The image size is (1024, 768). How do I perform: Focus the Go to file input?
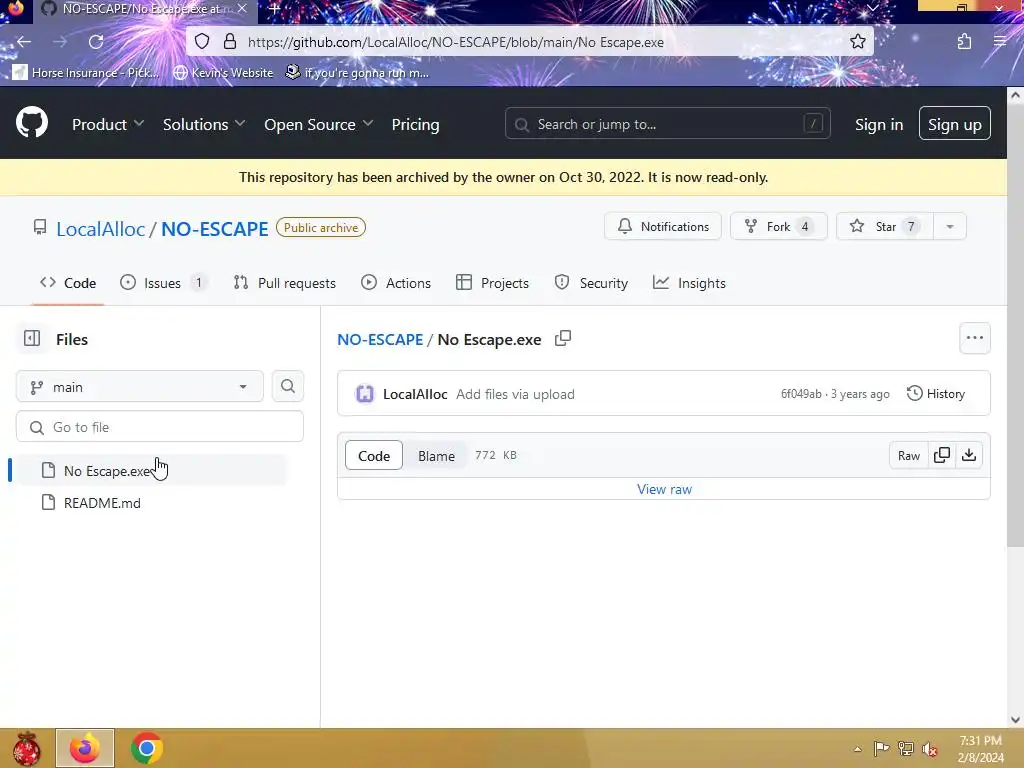point(160,427)
